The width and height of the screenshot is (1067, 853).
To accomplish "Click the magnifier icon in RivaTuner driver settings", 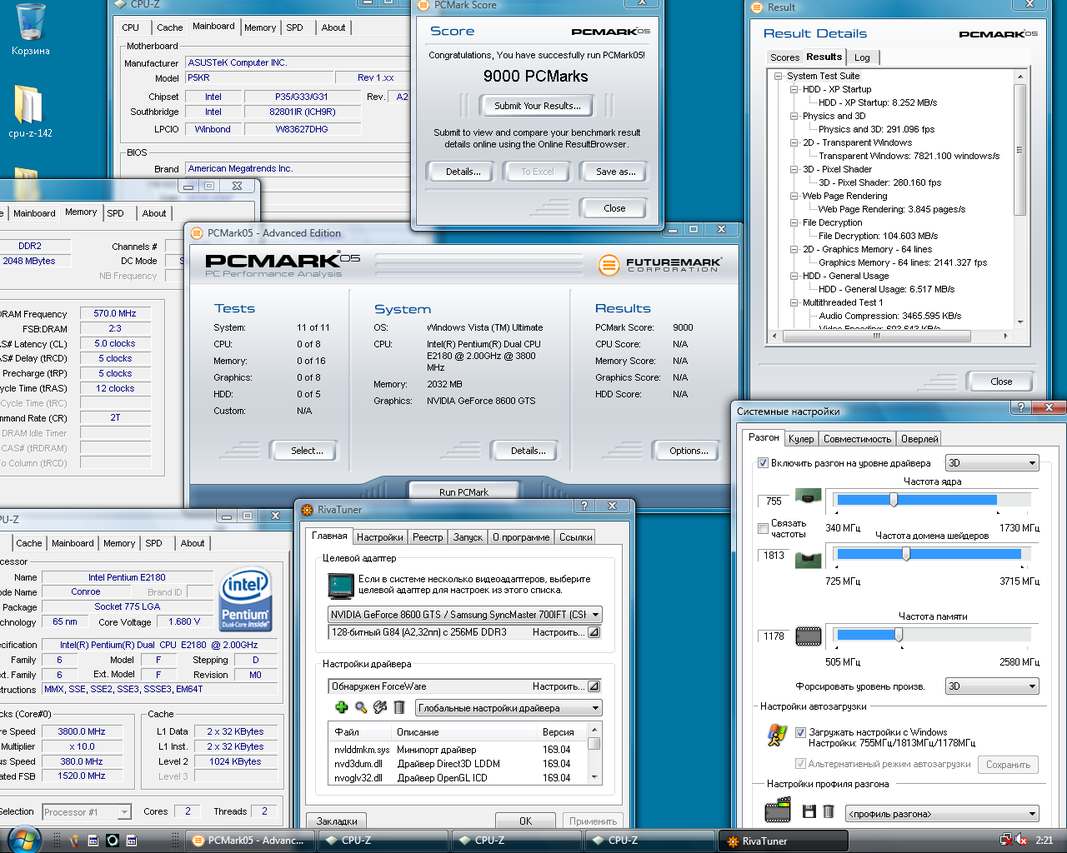I will pos(361,707).
